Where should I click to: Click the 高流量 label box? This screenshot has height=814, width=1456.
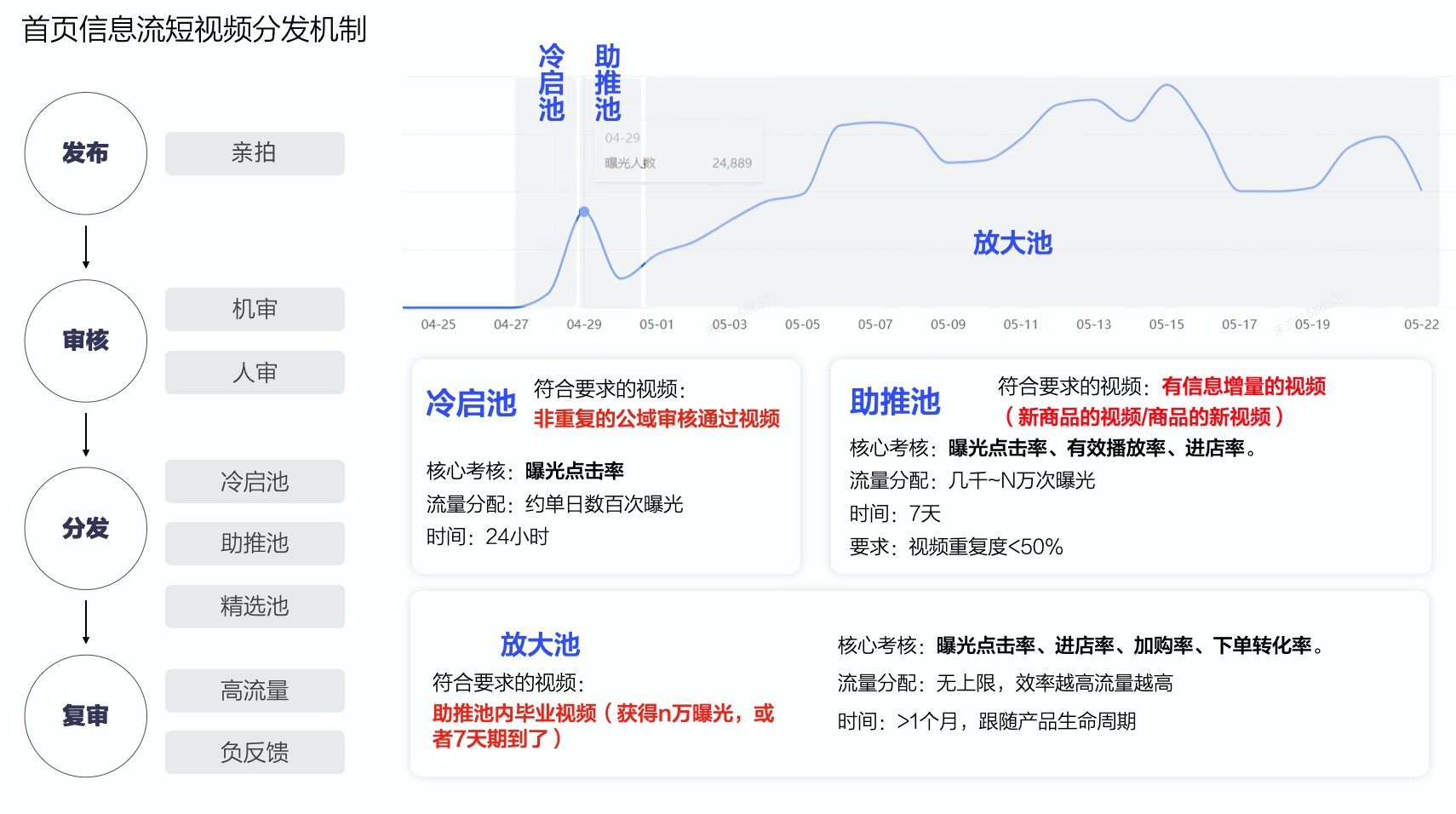tap(255, 691)
